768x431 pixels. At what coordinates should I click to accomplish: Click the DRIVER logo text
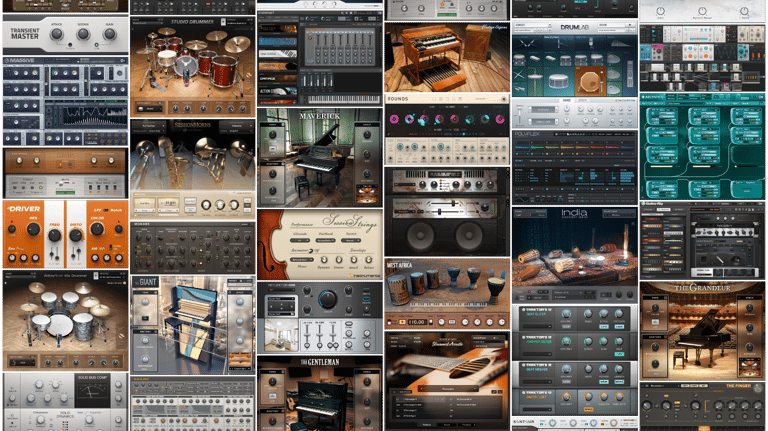click(x=24, y=209)
